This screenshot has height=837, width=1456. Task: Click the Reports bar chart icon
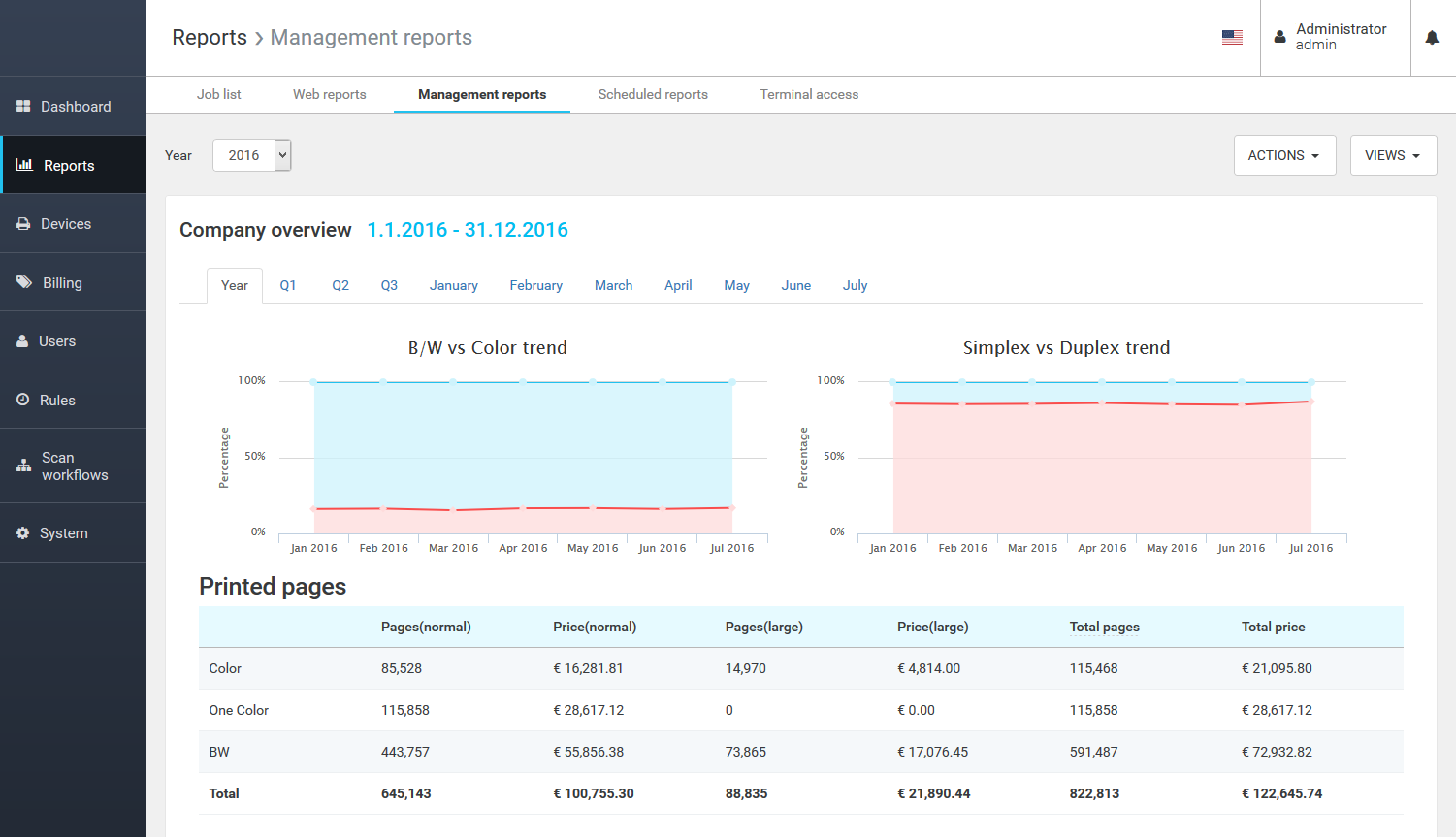[x=24, y=165]
